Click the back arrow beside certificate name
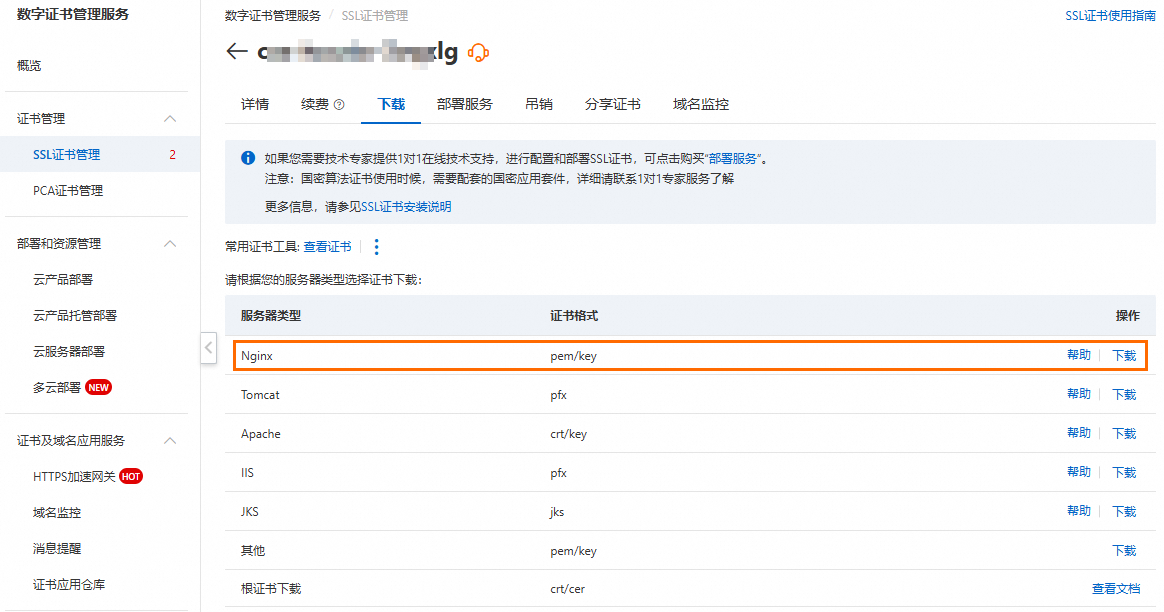The height and width of the screenshot is (612, 1164). 237,52
